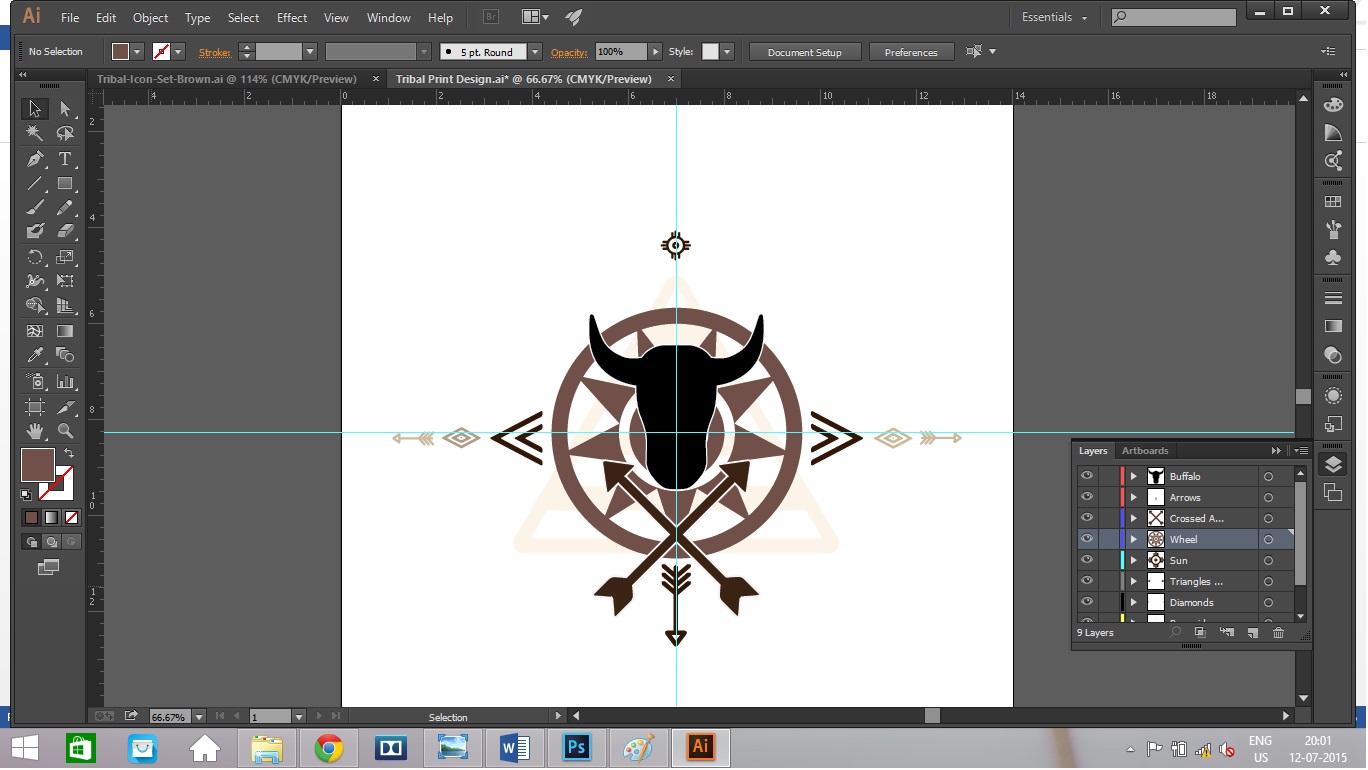This screenshot has width=1368, height=770.
Task: Select the Artboard tool
Action: pos(35,407)
